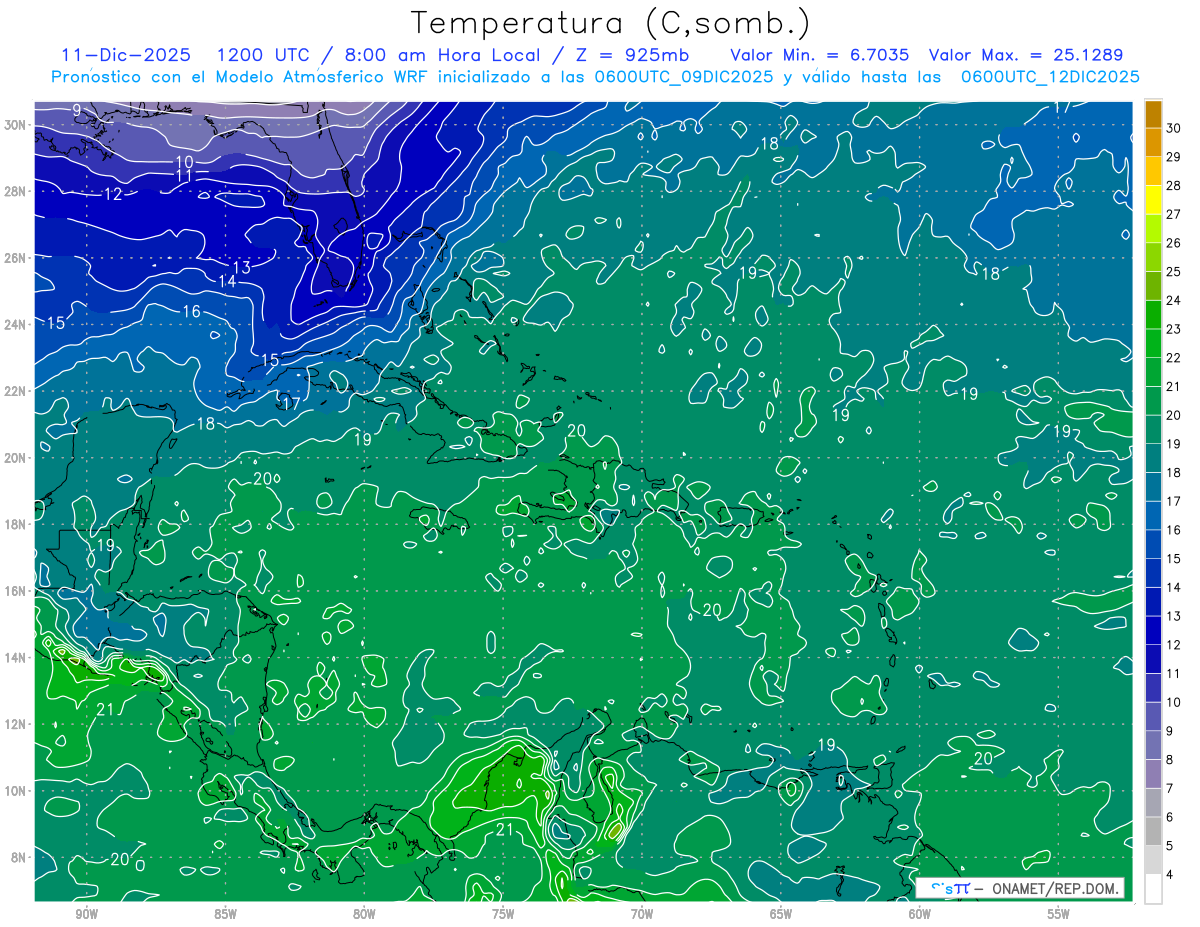This screenshot has height=927, width=1200.
Task: Click the '11' contour label on the map
Action: click(183, 176)
